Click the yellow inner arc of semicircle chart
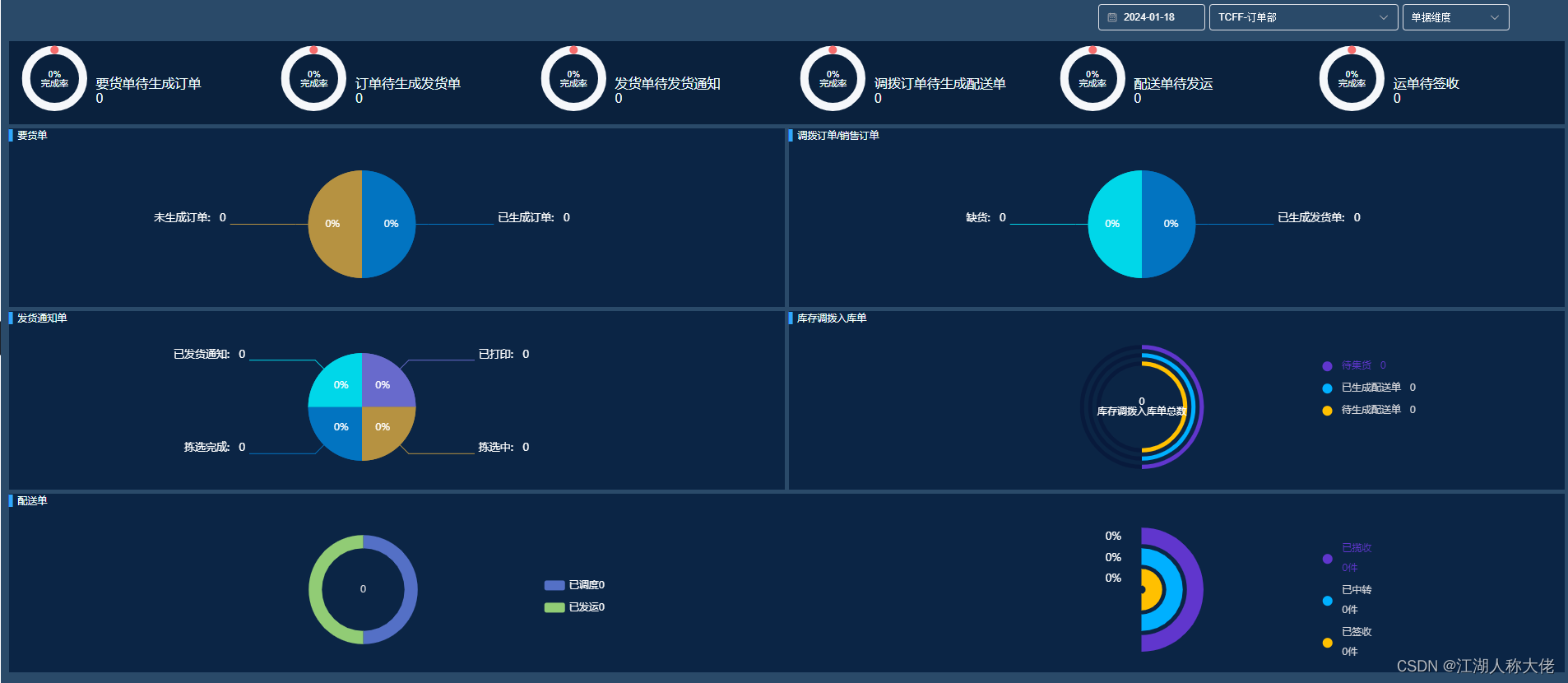The image size is (1568, 683). click(1154, 589)
